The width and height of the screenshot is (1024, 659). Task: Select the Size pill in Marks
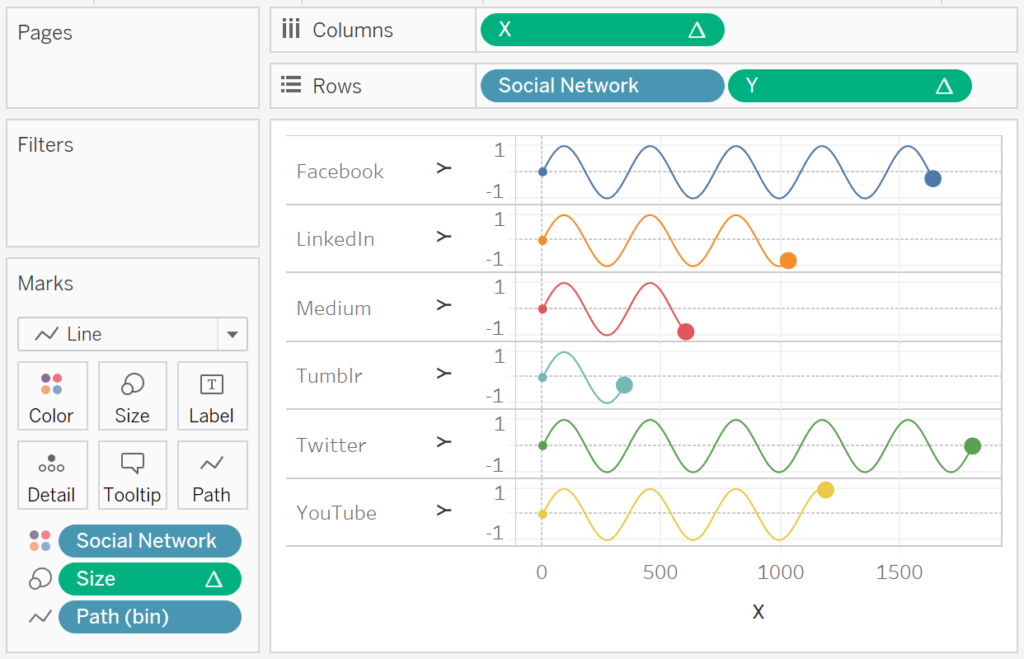point(150,579)
